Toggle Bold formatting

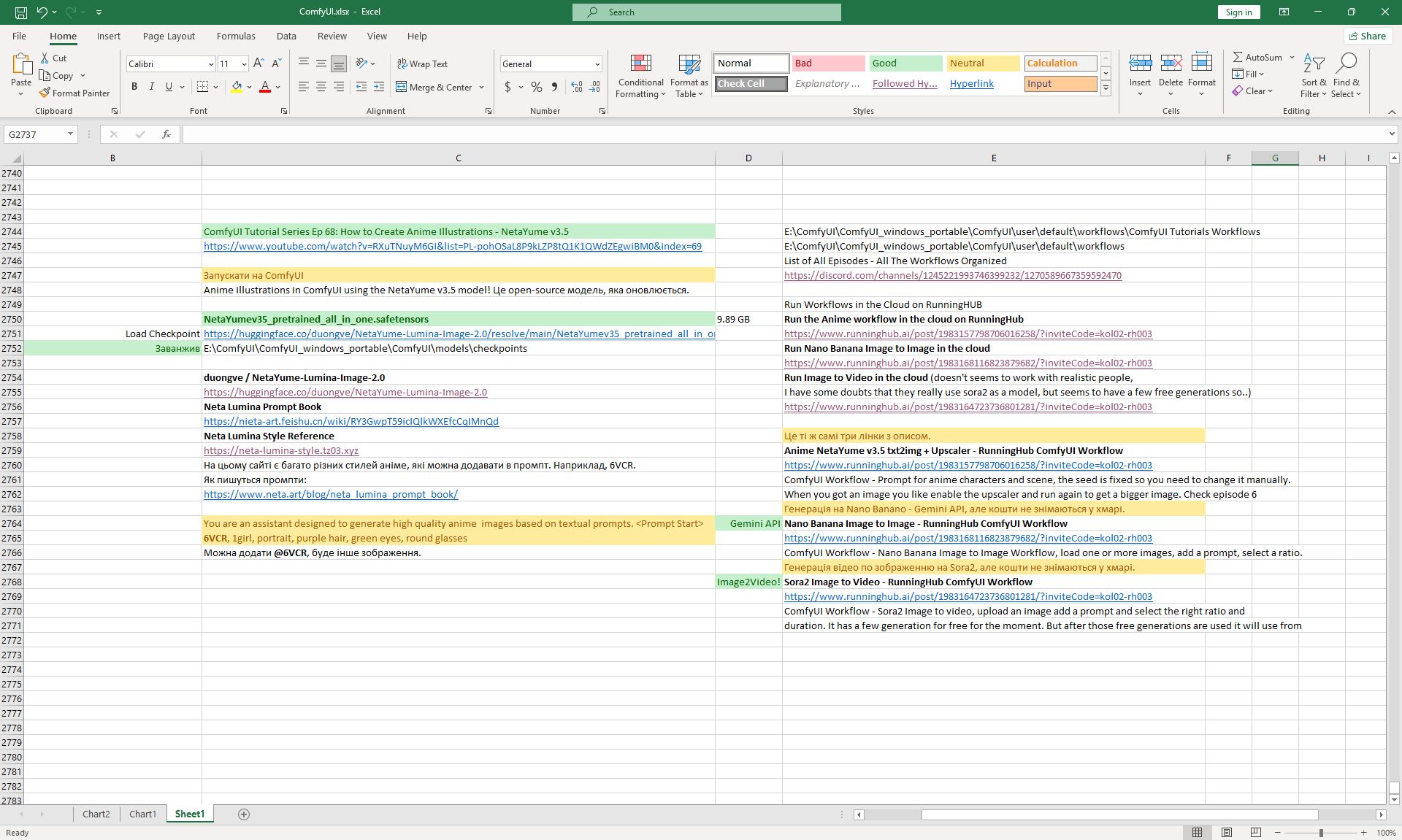point(134,87)
